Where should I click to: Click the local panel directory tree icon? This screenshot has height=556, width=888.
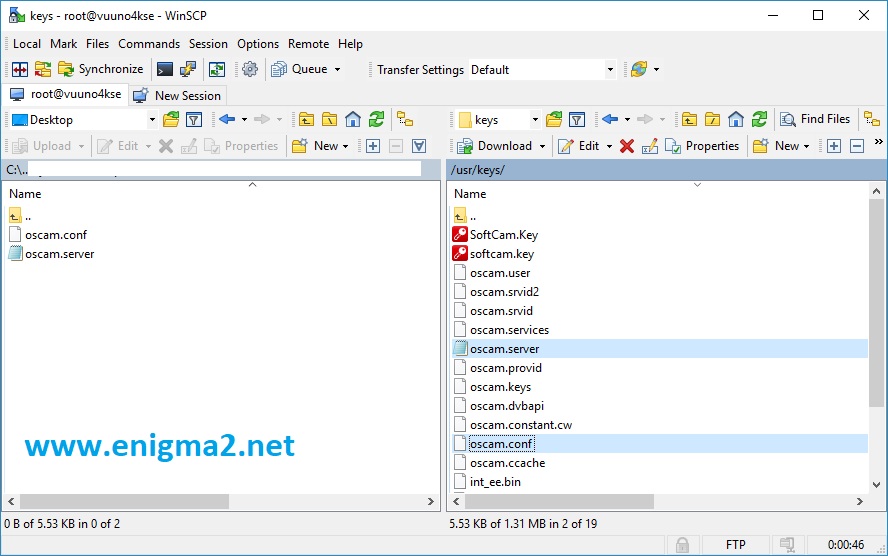(x=405, y=119)
